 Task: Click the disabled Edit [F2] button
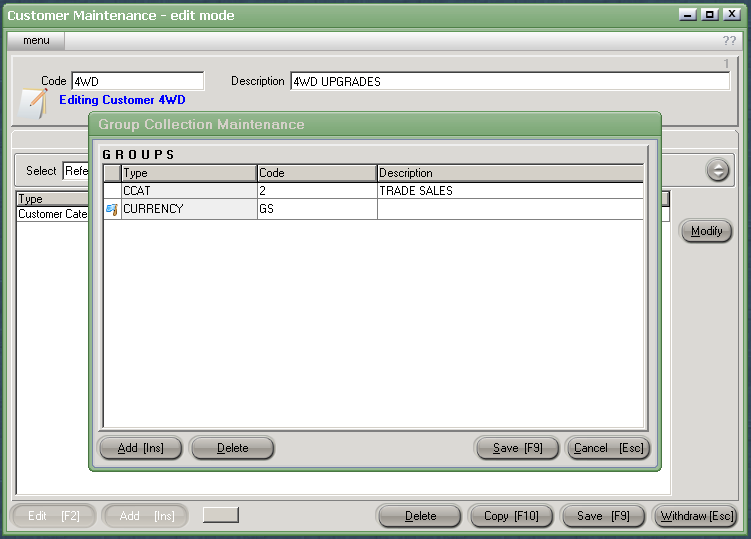point(53,516)
